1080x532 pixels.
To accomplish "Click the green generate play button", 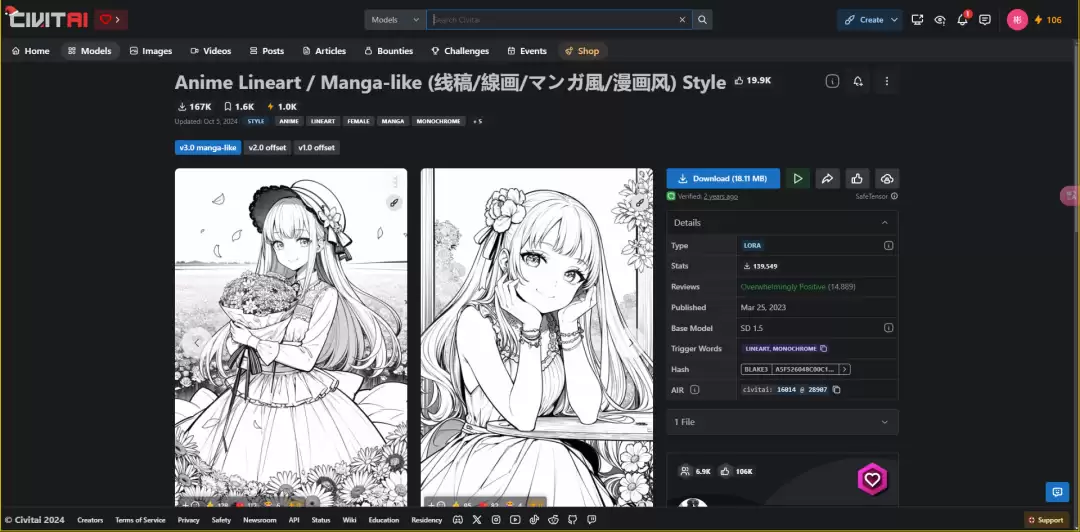I will [x=797, y=179].
